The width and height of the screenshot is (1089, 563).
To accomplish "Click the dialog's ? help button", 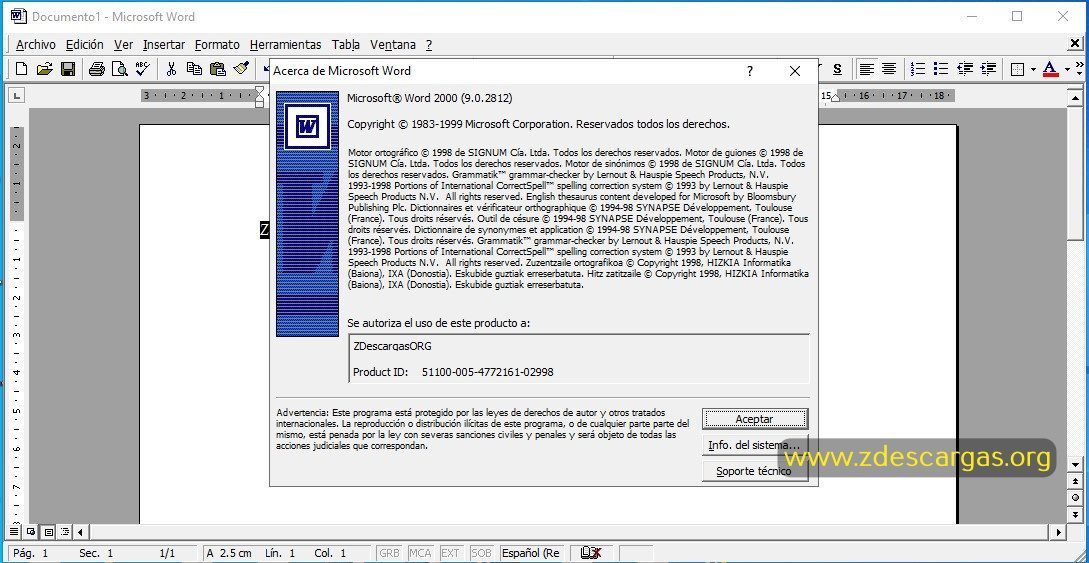I will [749, 71].
